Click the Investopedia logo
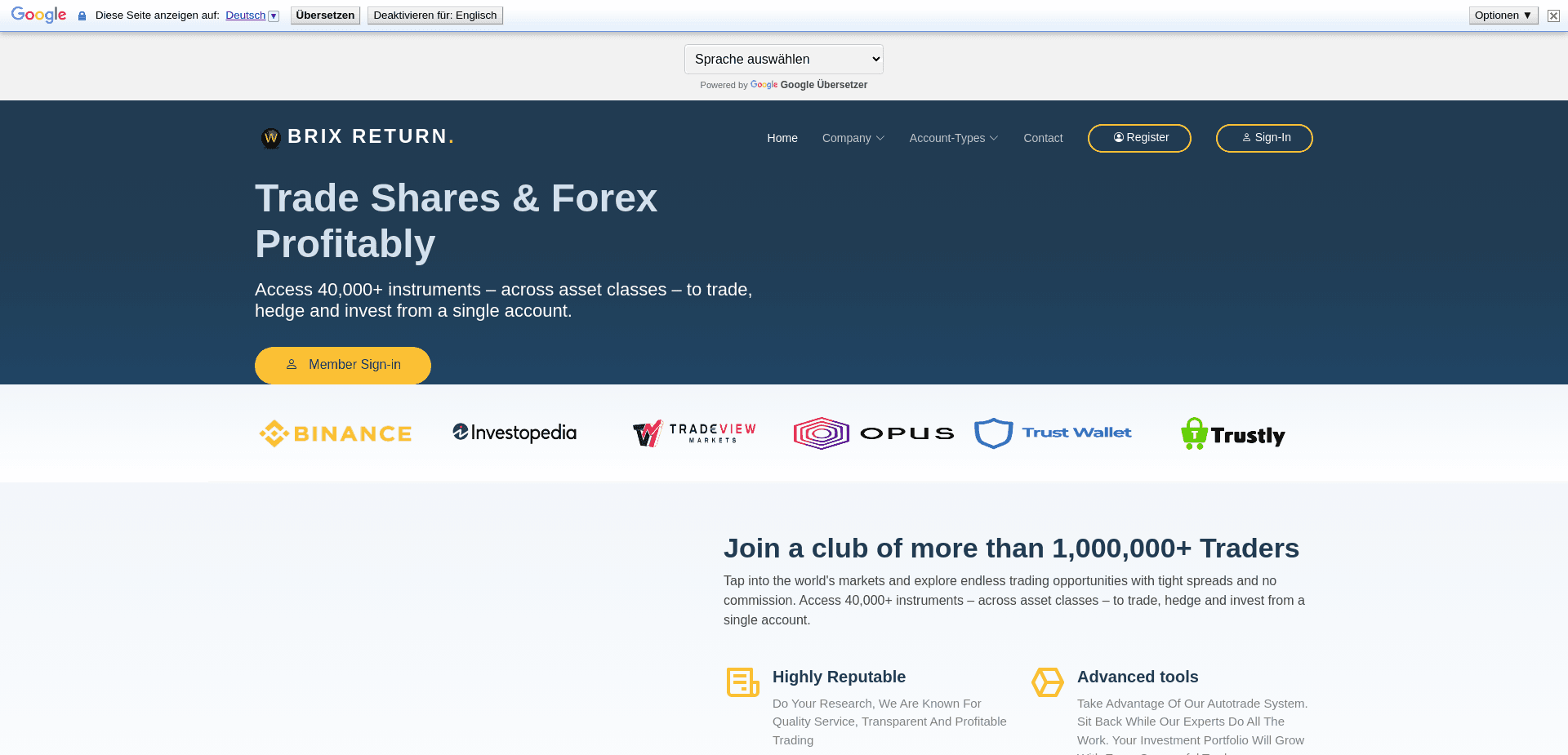Image resolution: width=1568 pixels, height=755 pixels. (514, 433)
